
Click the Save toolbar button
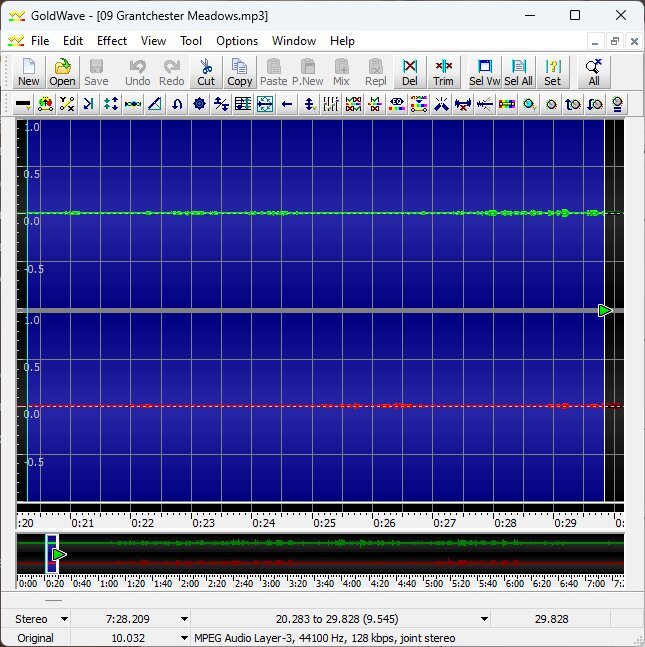[x=96, y=73]
